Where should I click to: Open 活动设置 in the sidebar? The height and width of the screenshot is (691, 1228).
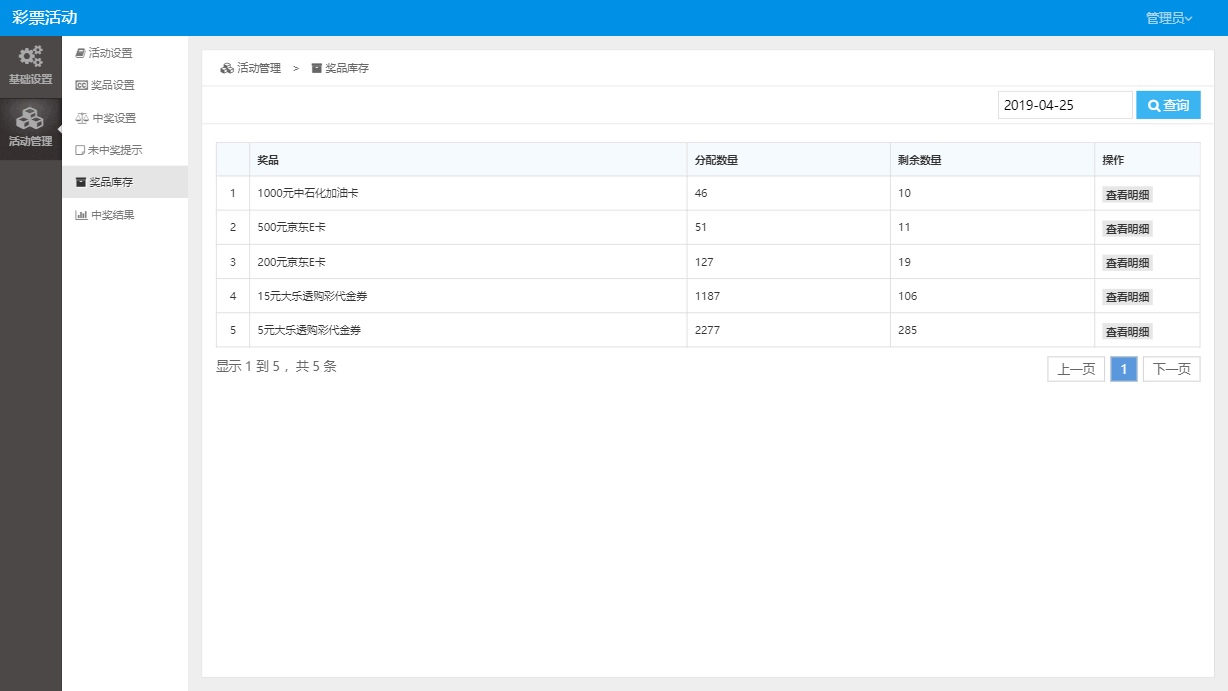[x=109, y=53]
